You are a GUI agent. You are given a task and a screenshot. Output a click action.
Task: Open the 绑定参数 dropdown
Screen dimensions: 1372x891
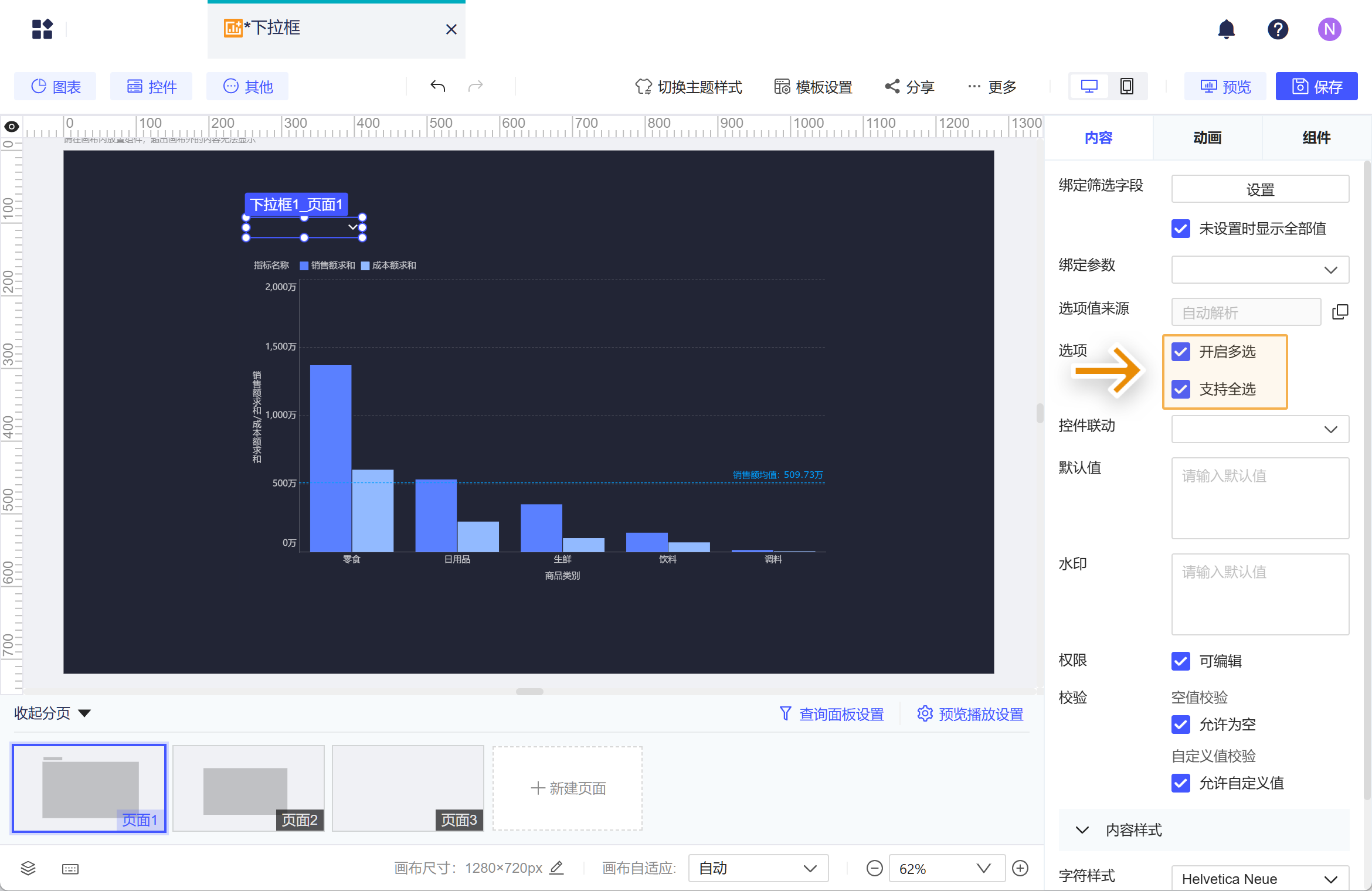[x=1260, y=270]
